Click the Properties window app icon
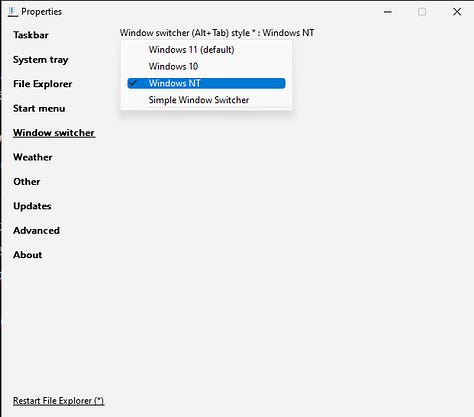This screenshot has width=474, height=417. point(12,12)
